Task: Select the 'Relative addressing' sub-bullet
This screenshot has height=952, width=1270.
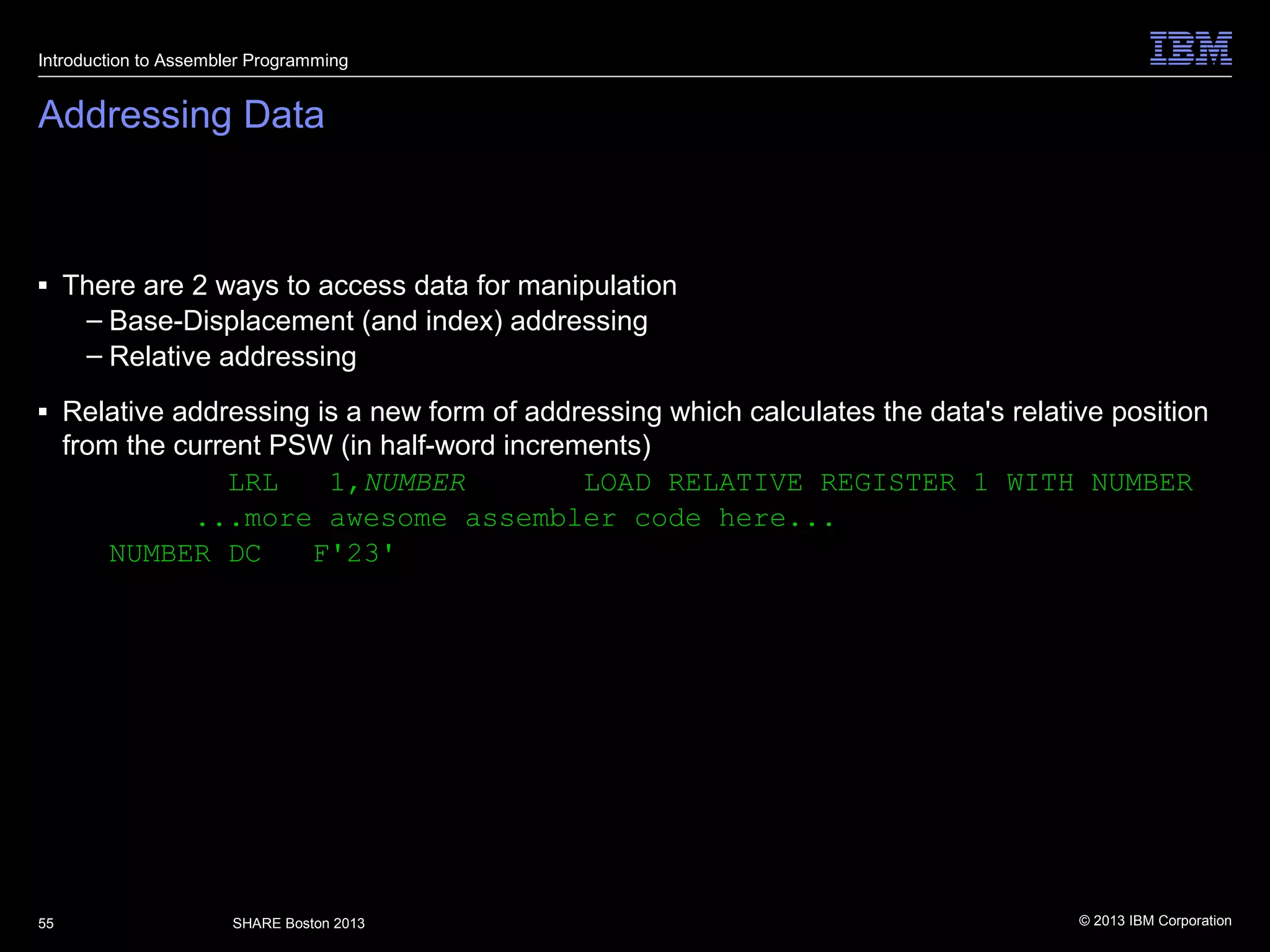Action: click(233, 357)
